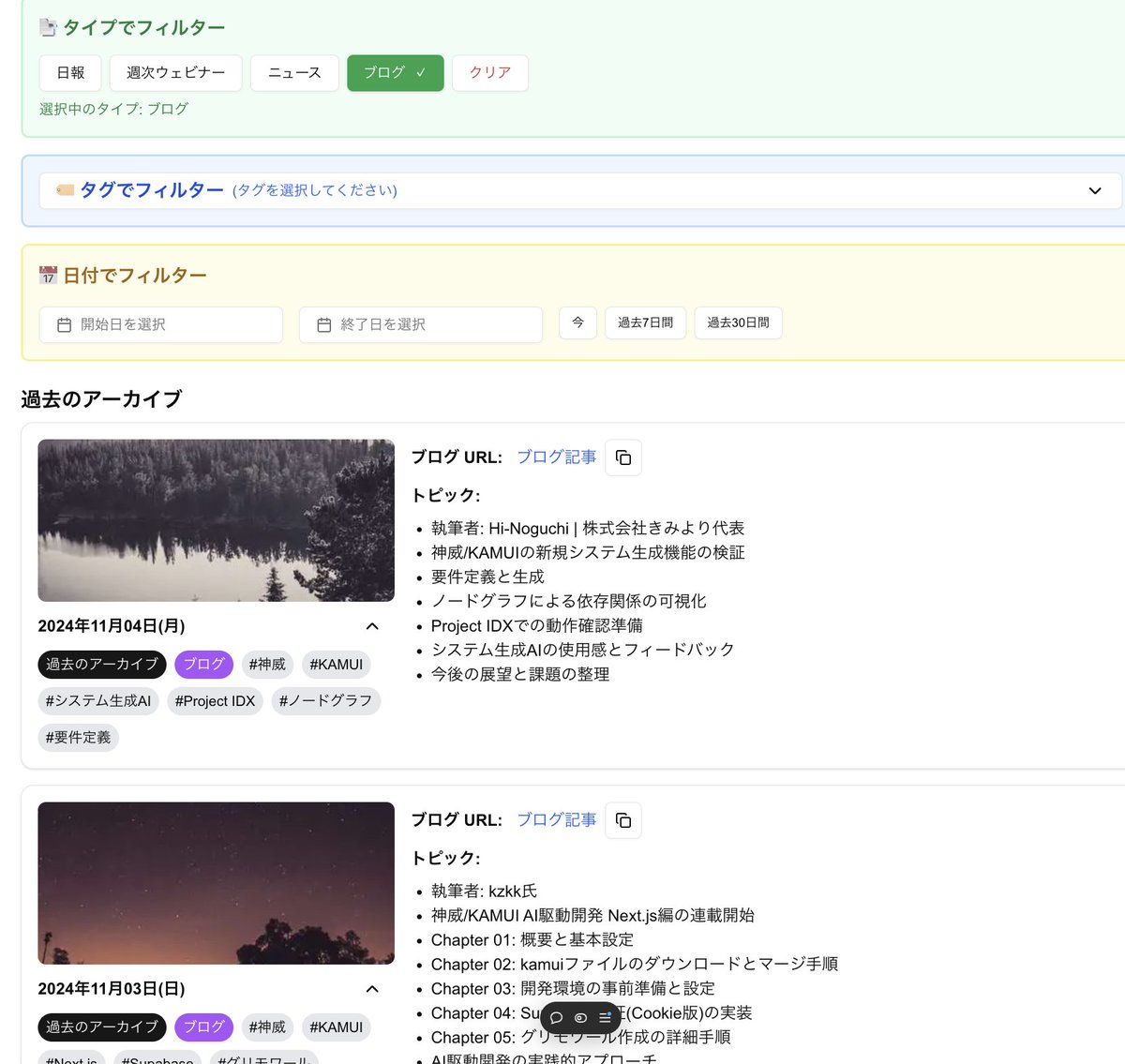This screenshot has height=1064, width=1125.
Task: Click the #要件定義 tag
Action: coord(78,738)
